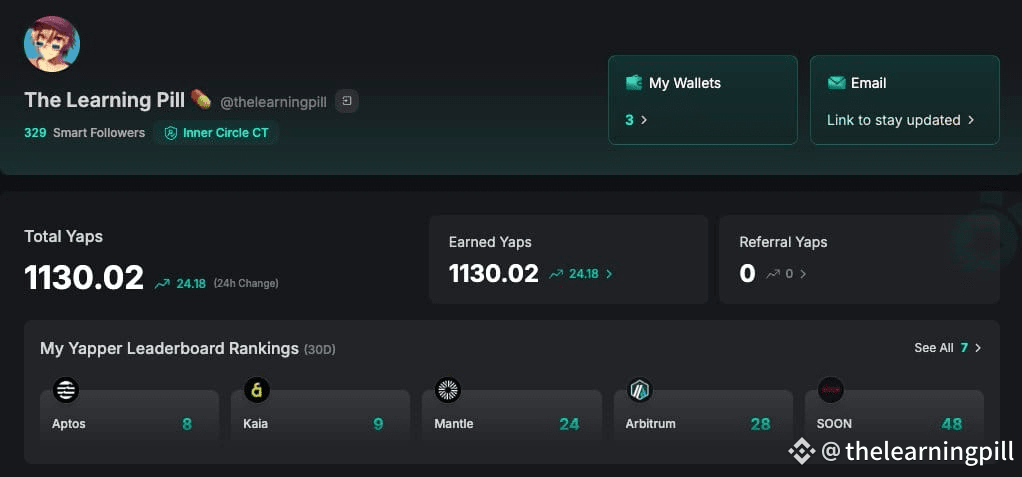Click the Inner Circle CT shield icon

tap(171, 133)
